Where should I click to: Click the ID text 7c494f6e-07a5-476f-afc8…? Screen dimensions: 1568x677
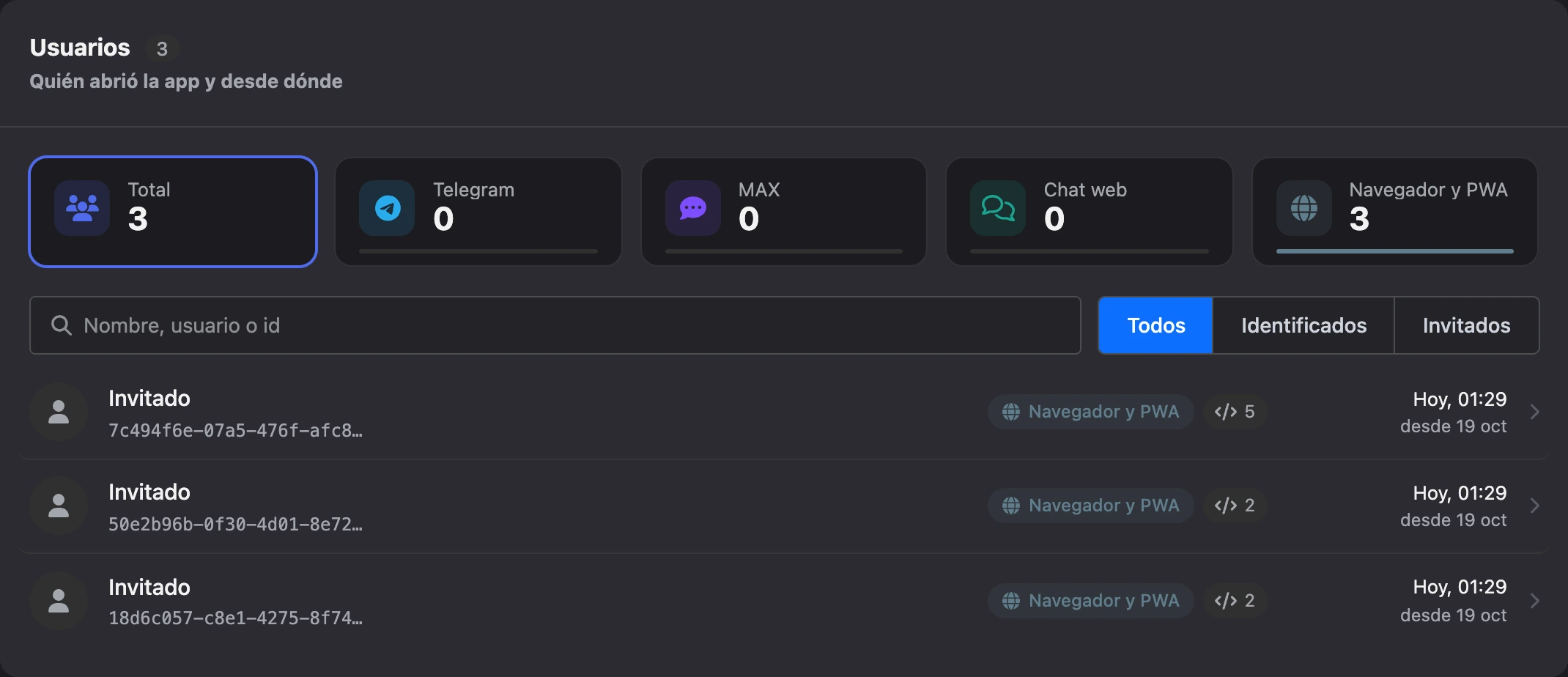(x=235, y=431)
